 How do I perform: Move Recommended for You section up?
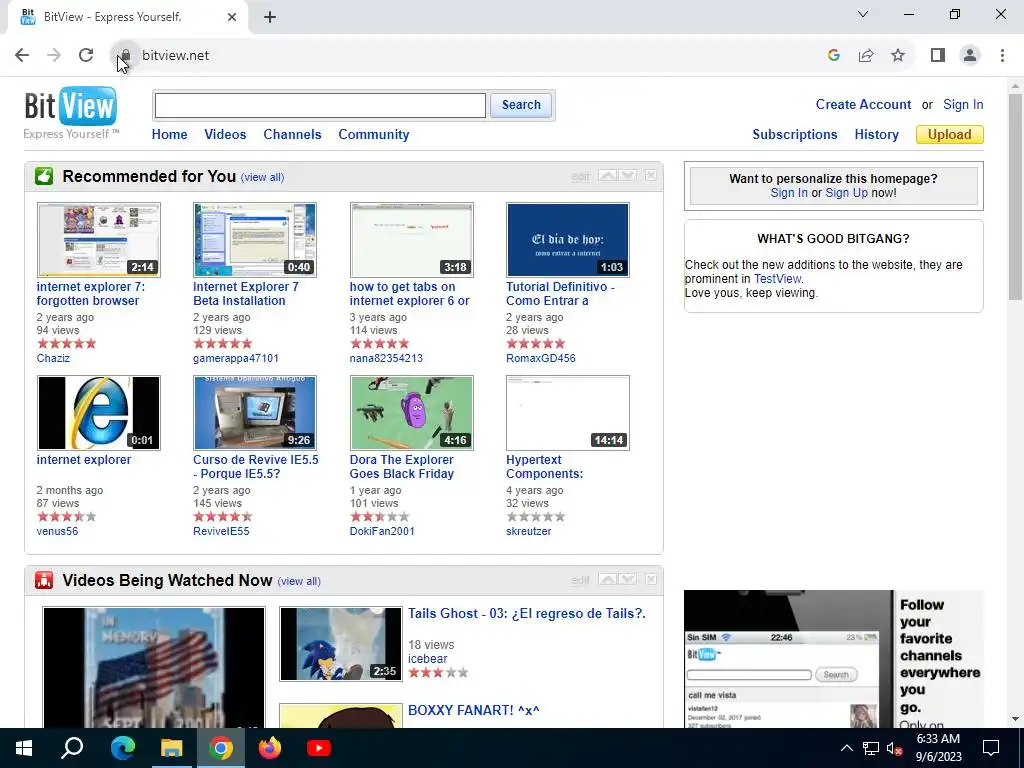(x=607, y=175)
